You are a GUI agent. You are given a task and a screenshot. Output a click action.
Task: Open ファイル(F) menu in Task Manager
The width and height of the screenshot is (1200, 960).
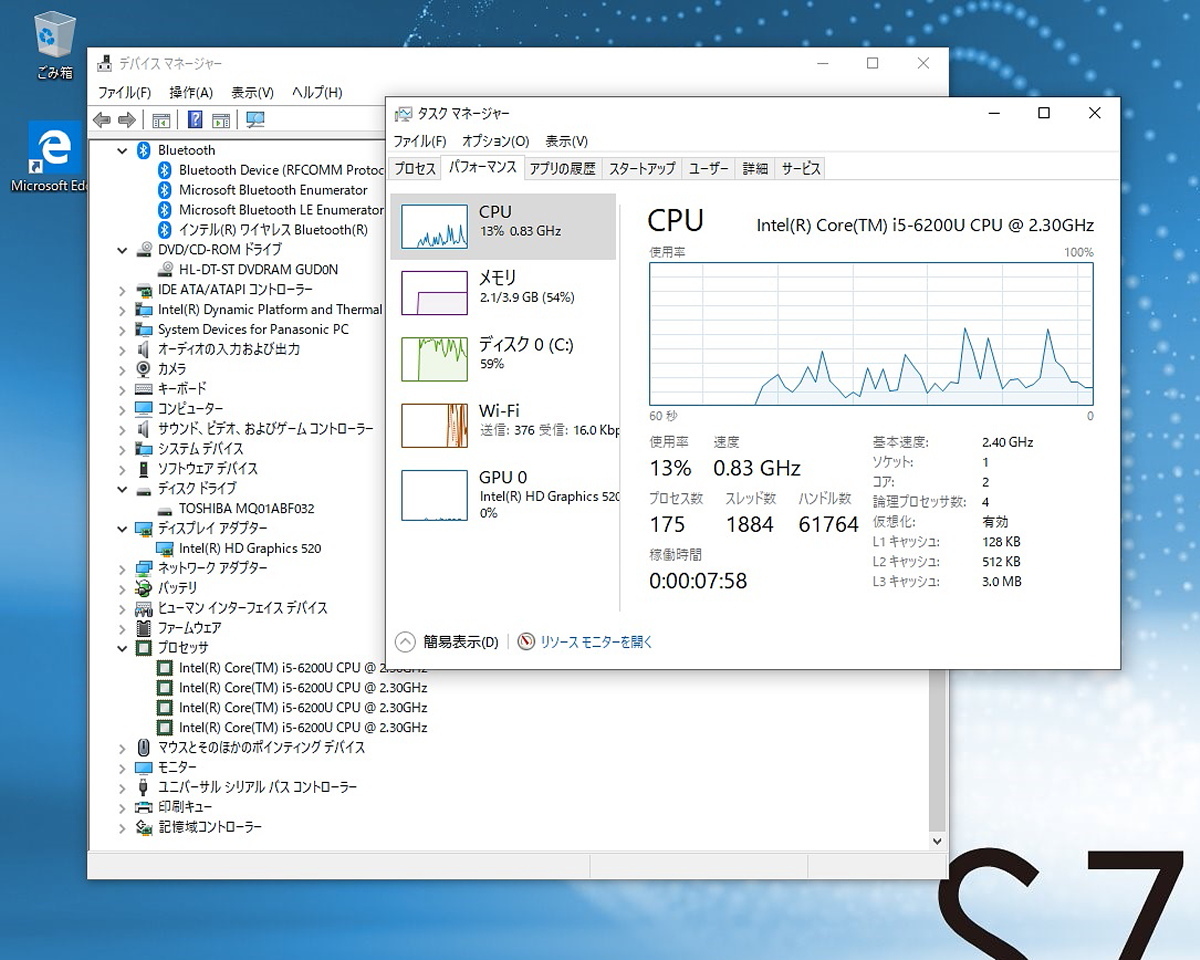(x=419, y=141)
